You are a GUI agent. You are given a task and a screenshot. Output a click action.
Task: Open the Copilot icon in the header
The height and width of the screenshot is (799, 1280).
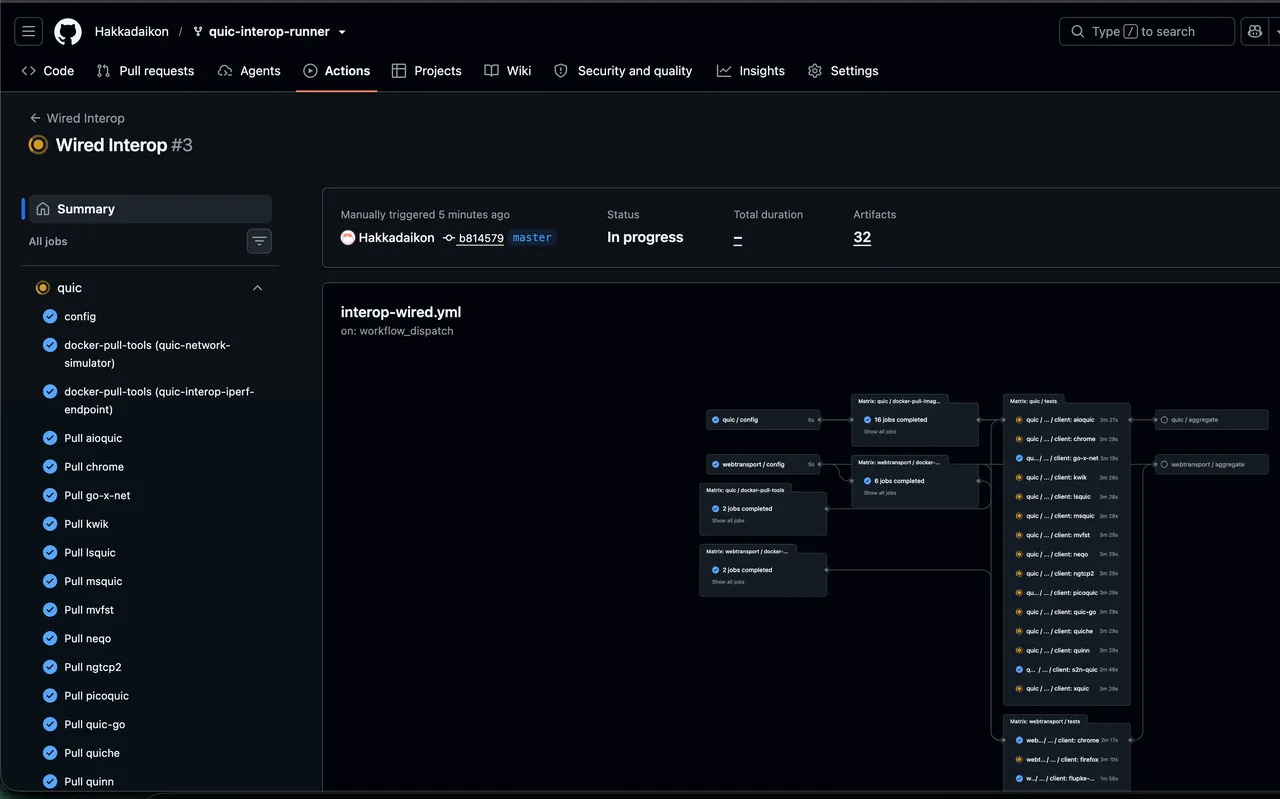tap(1254, 32)
